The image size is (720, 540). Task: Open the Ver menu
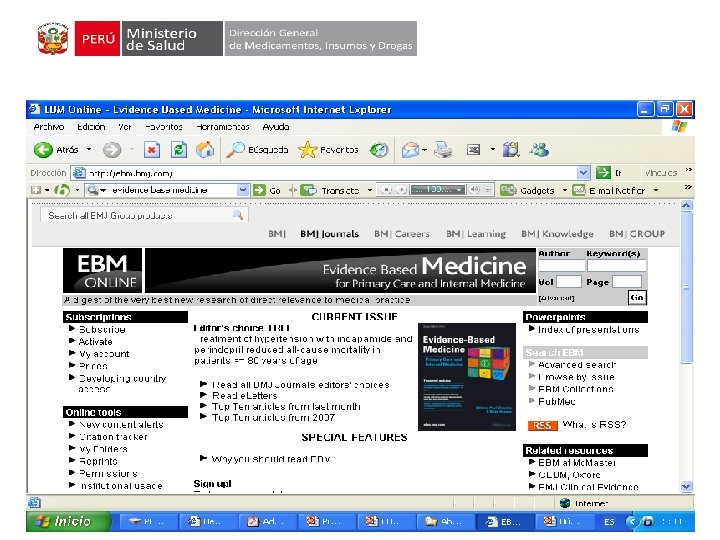[124, 127]
